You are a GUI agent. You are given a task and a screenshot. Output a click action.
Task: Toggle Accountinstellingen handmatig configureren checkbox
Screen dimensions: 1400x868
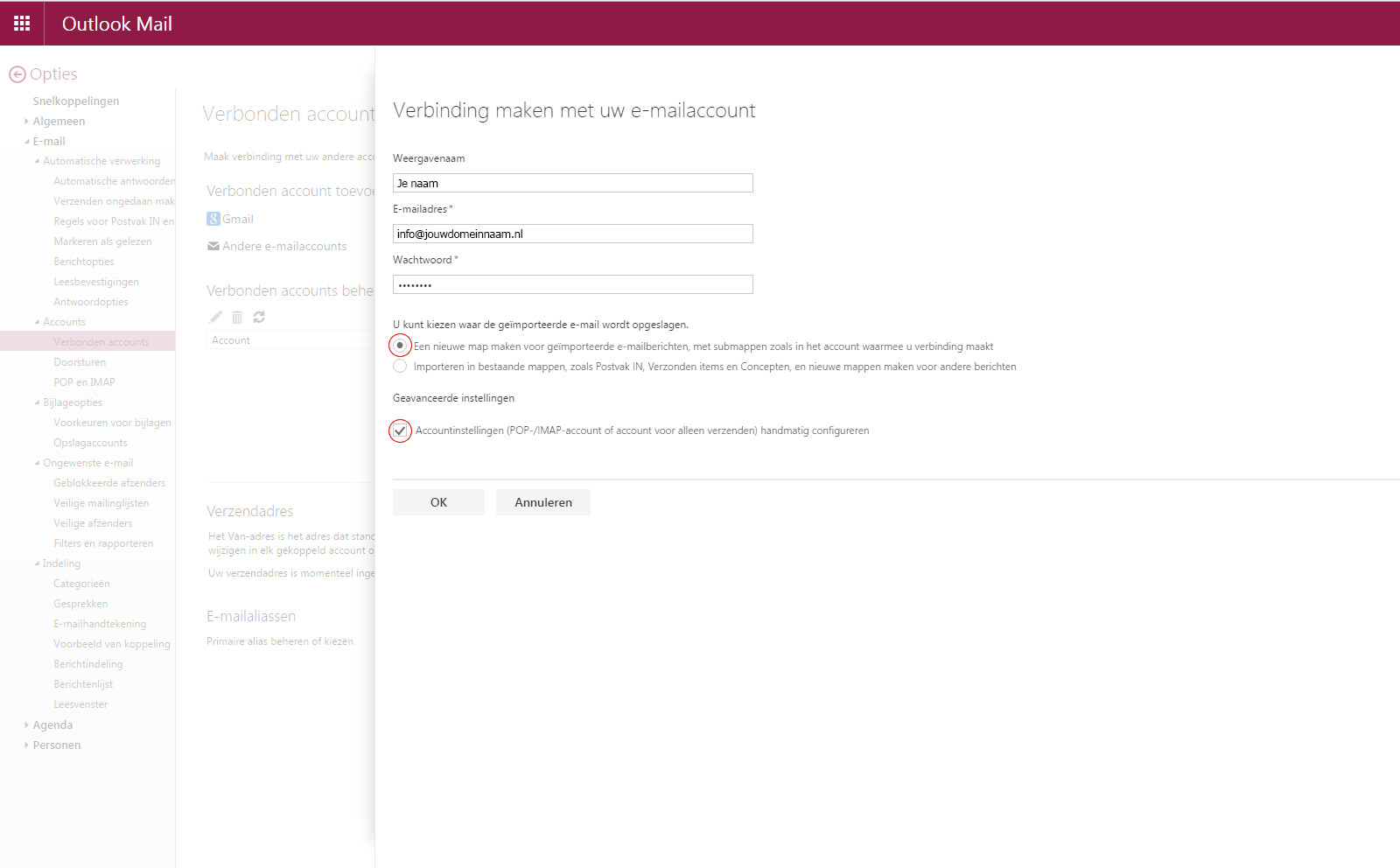[400, 430]
